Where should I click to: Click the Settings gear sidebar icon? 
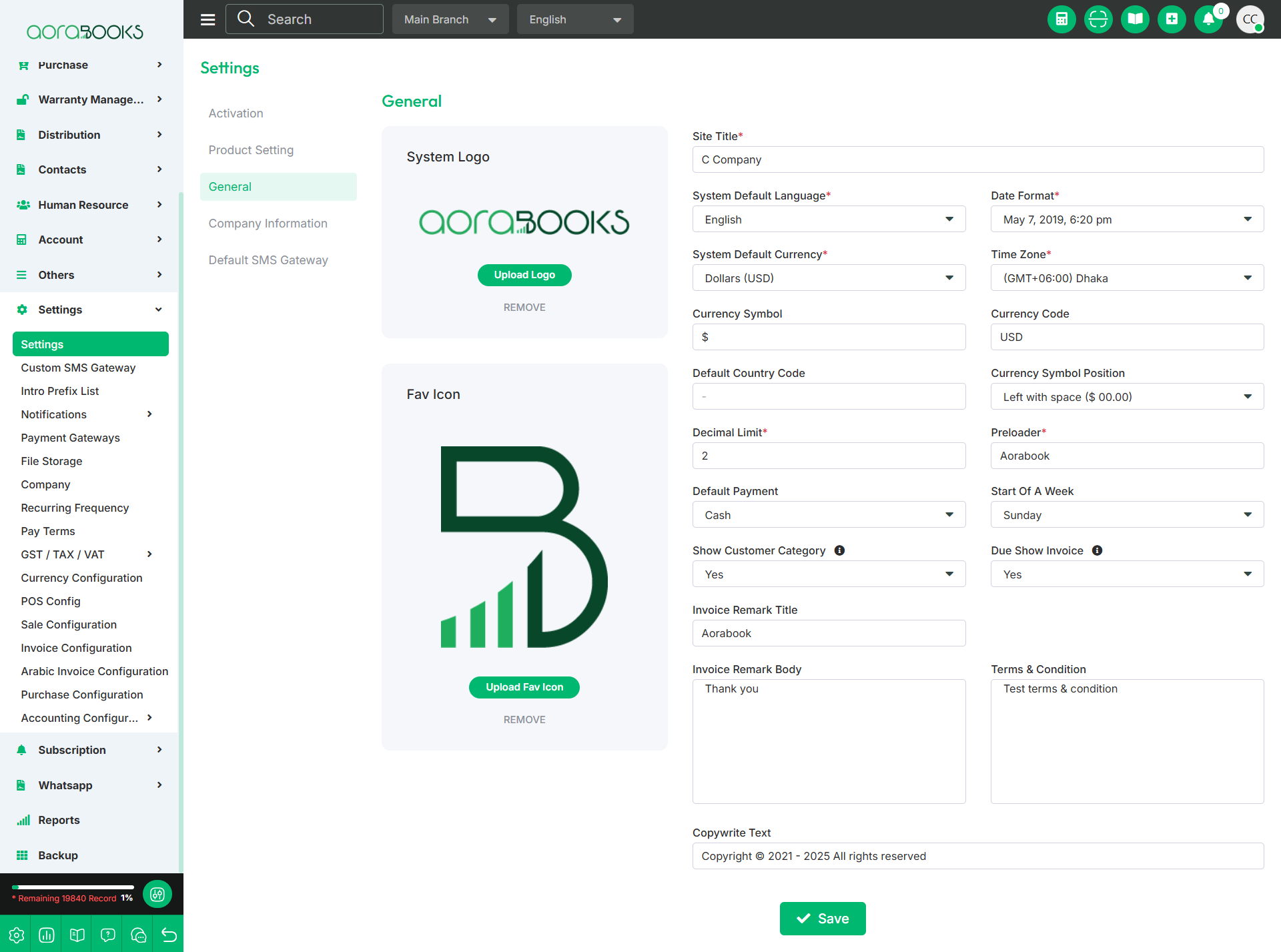22,310
